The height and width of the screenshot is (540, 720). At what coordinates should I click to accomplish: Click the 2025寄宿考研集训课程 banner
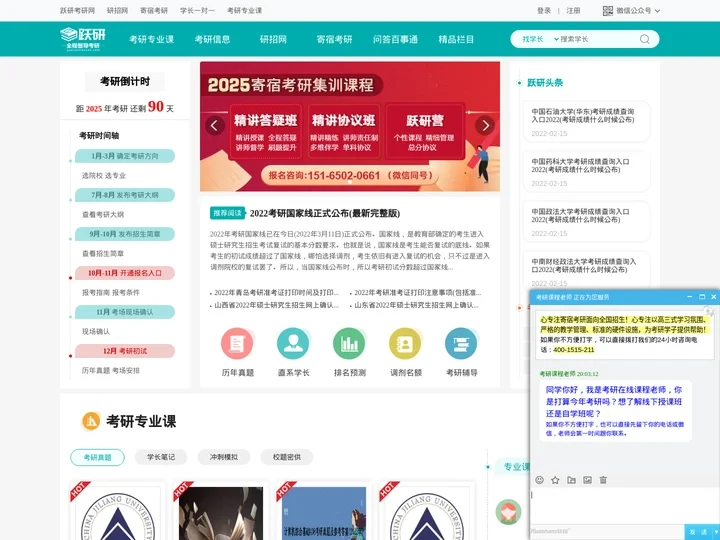point(350,126)
